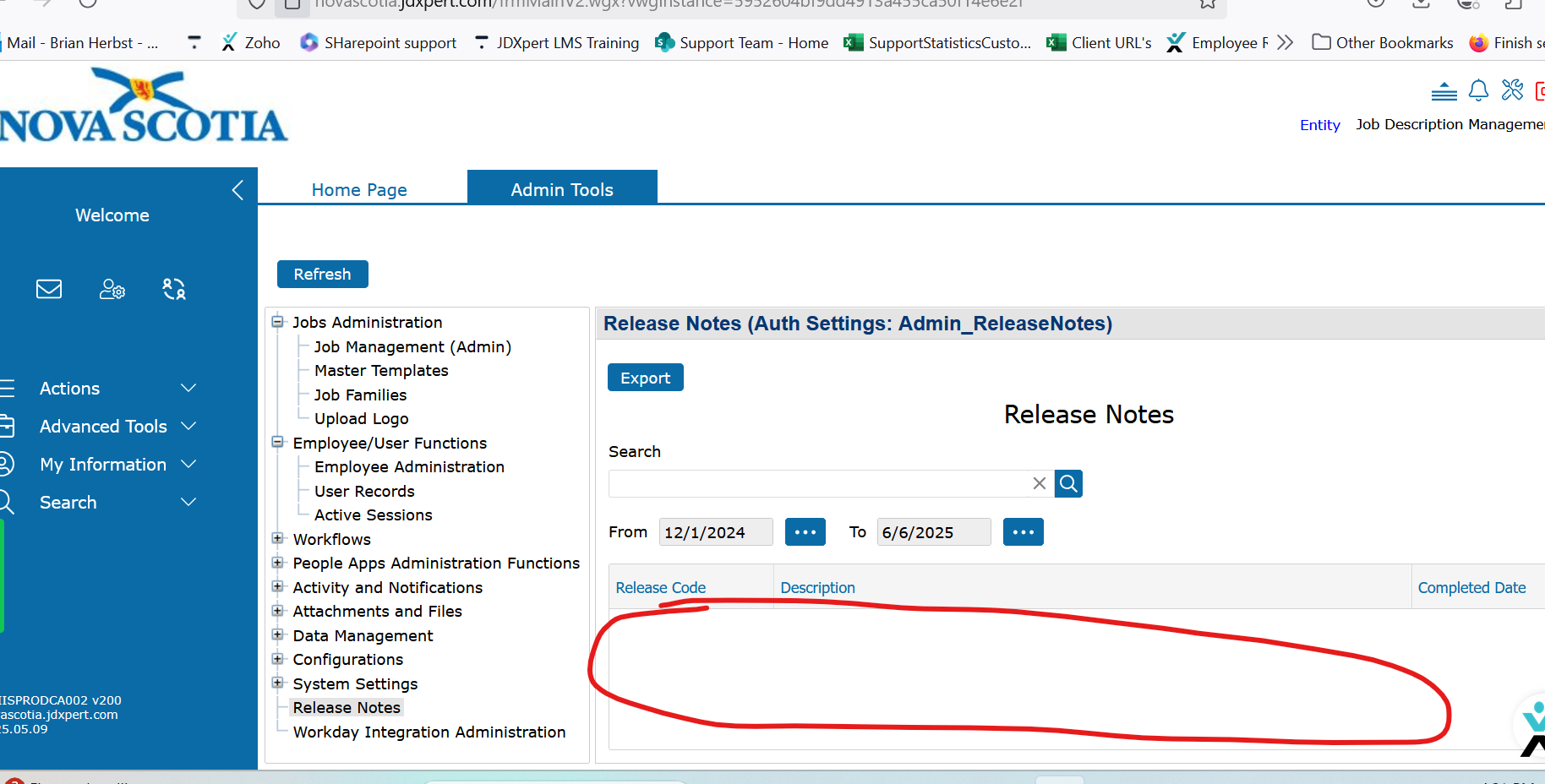Click the switch user icon in sidebar
The height and width of the screenshot is (784, 1545).
(174, 289)
